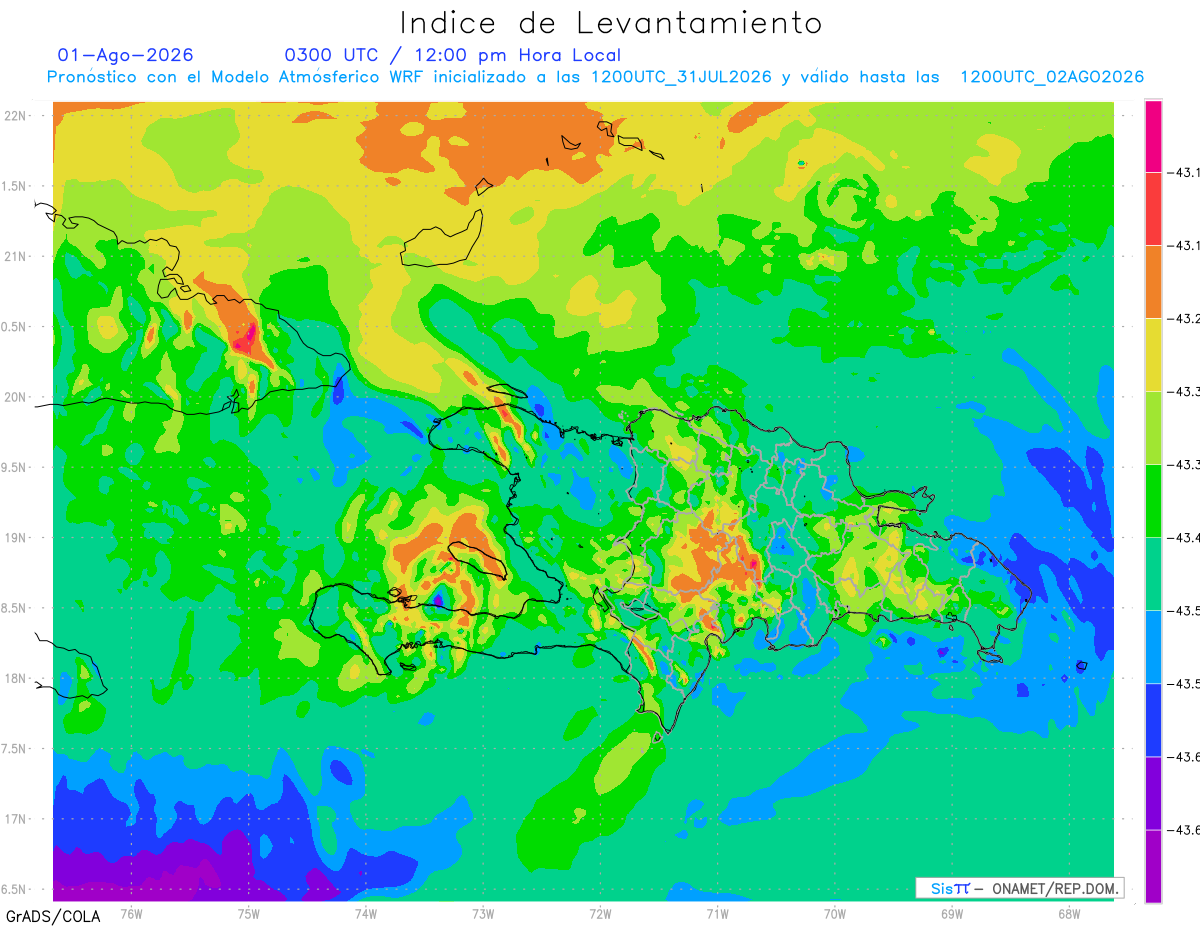Select the yellow legend color band
The width and height of the screenshot is (1200, 927).
point(1153,355)
